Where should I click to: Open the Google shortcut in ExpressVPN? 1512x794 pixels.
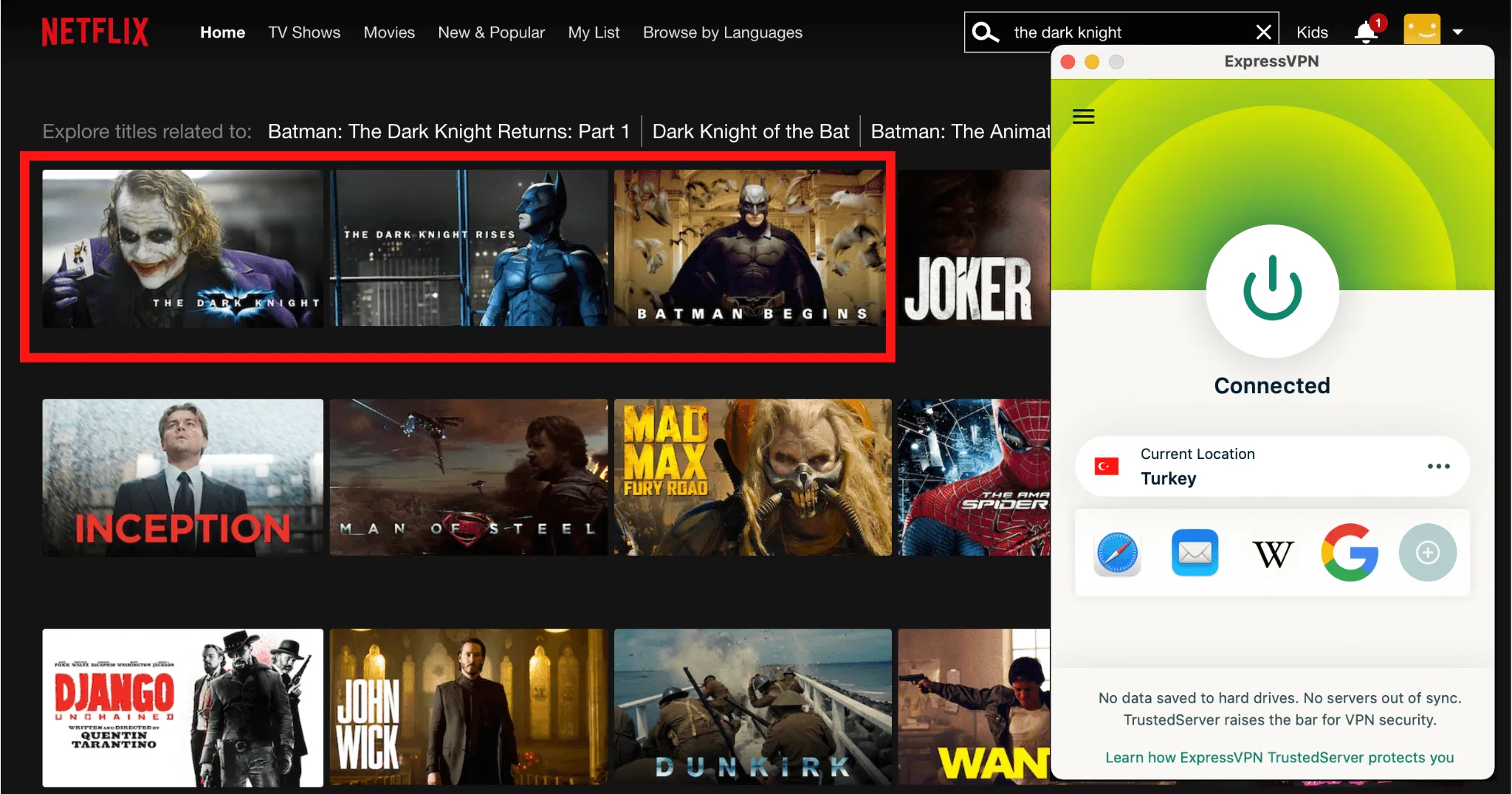pos(1350,553)
